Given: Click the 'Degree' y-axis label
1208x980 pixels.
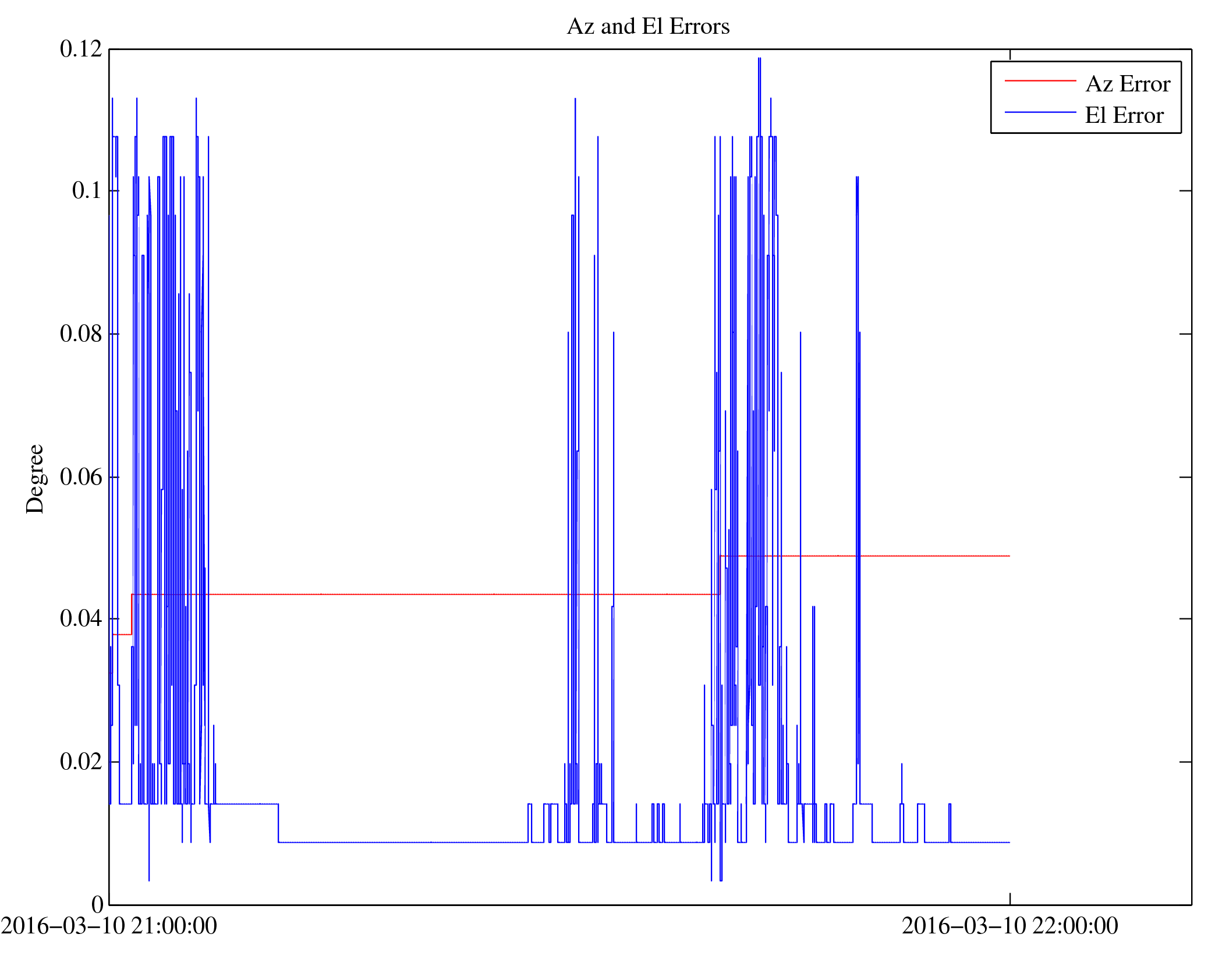Looking at the screenshot, I should click(35, 479).
